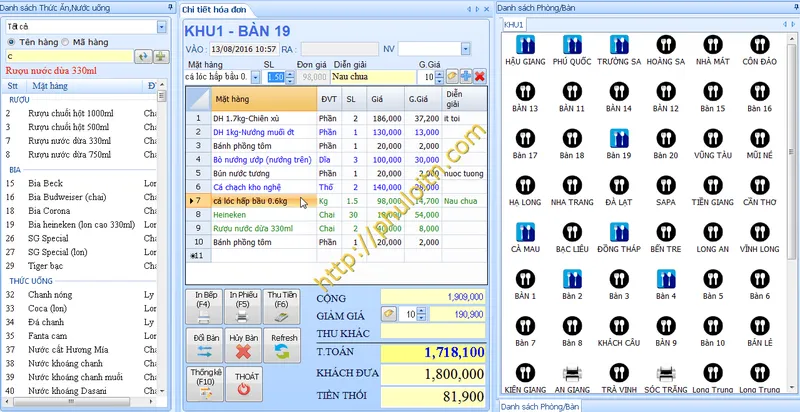Click the item search input field
This screenshot has width=800, height=412.
[x=69, y=57]
